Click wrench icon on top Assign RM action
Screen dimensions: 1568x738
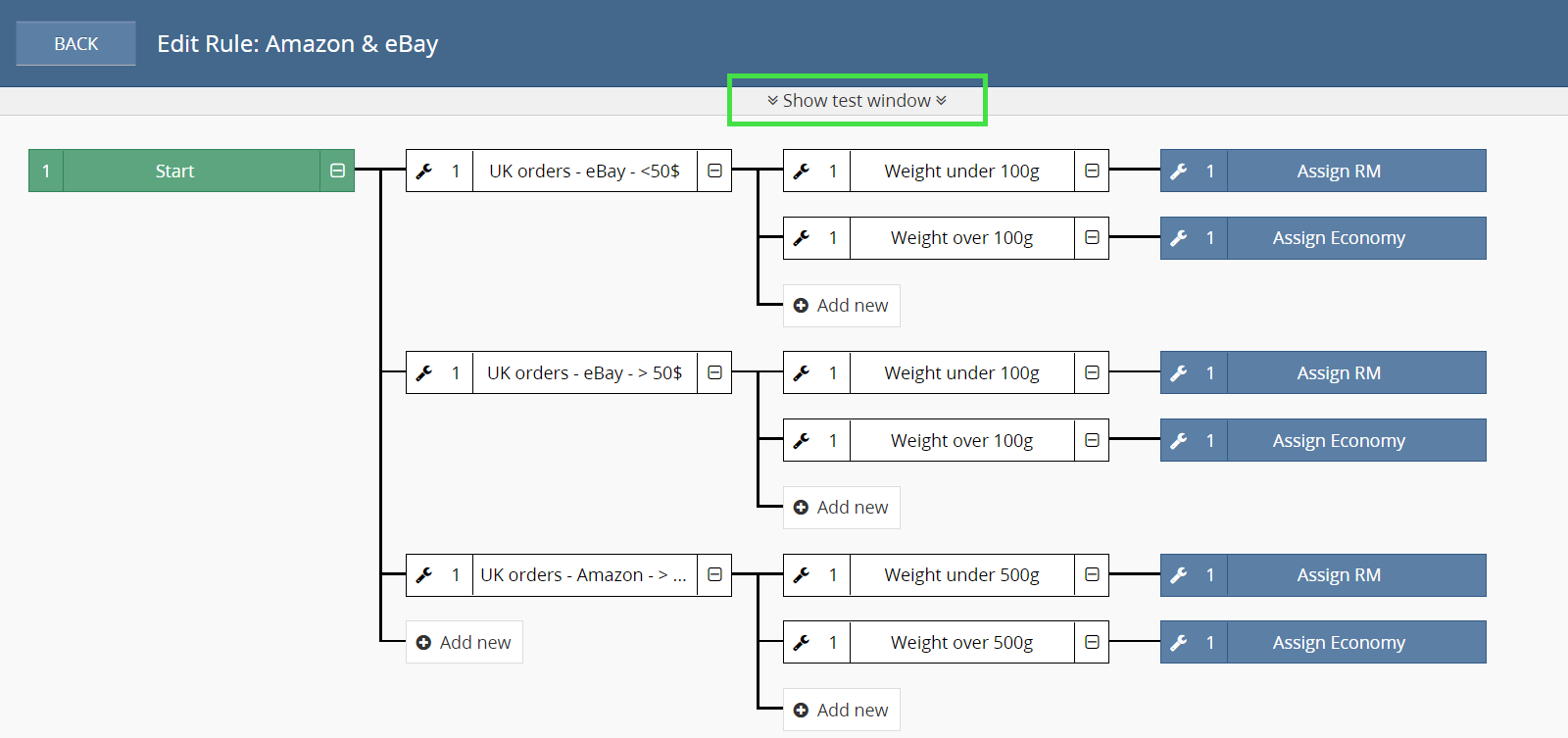click(x=1179, y=171)
